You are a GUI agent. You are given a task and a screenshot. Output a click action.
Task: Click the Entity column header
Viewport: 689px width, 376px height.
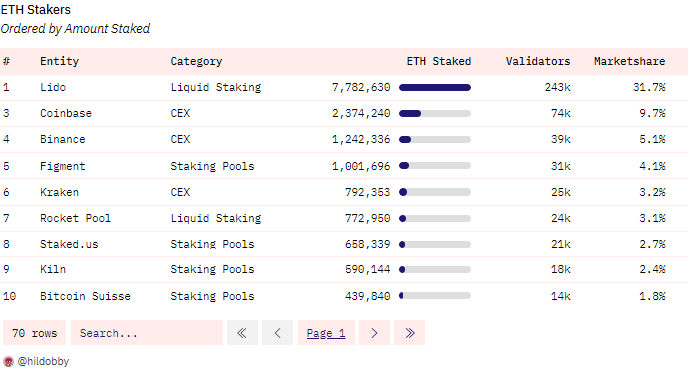point(59,61)
